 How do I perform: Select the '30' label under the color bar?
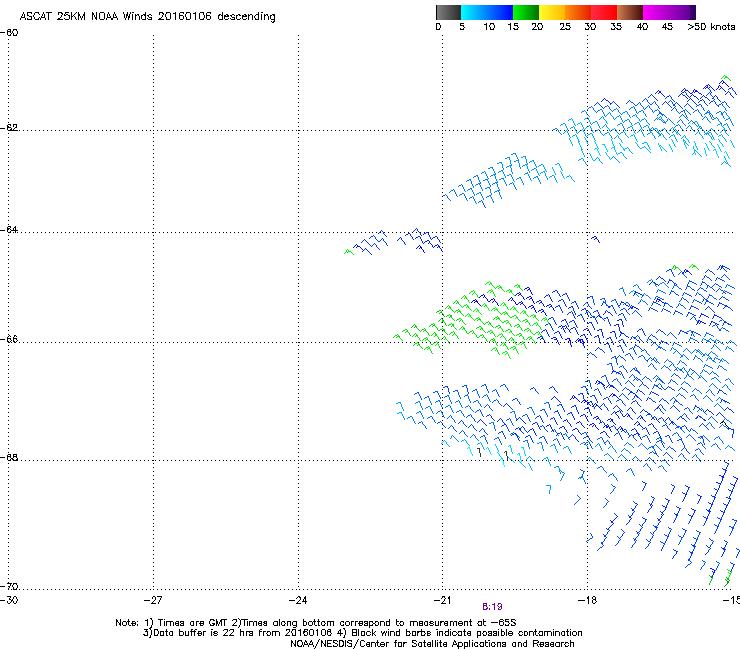(590, 27)
